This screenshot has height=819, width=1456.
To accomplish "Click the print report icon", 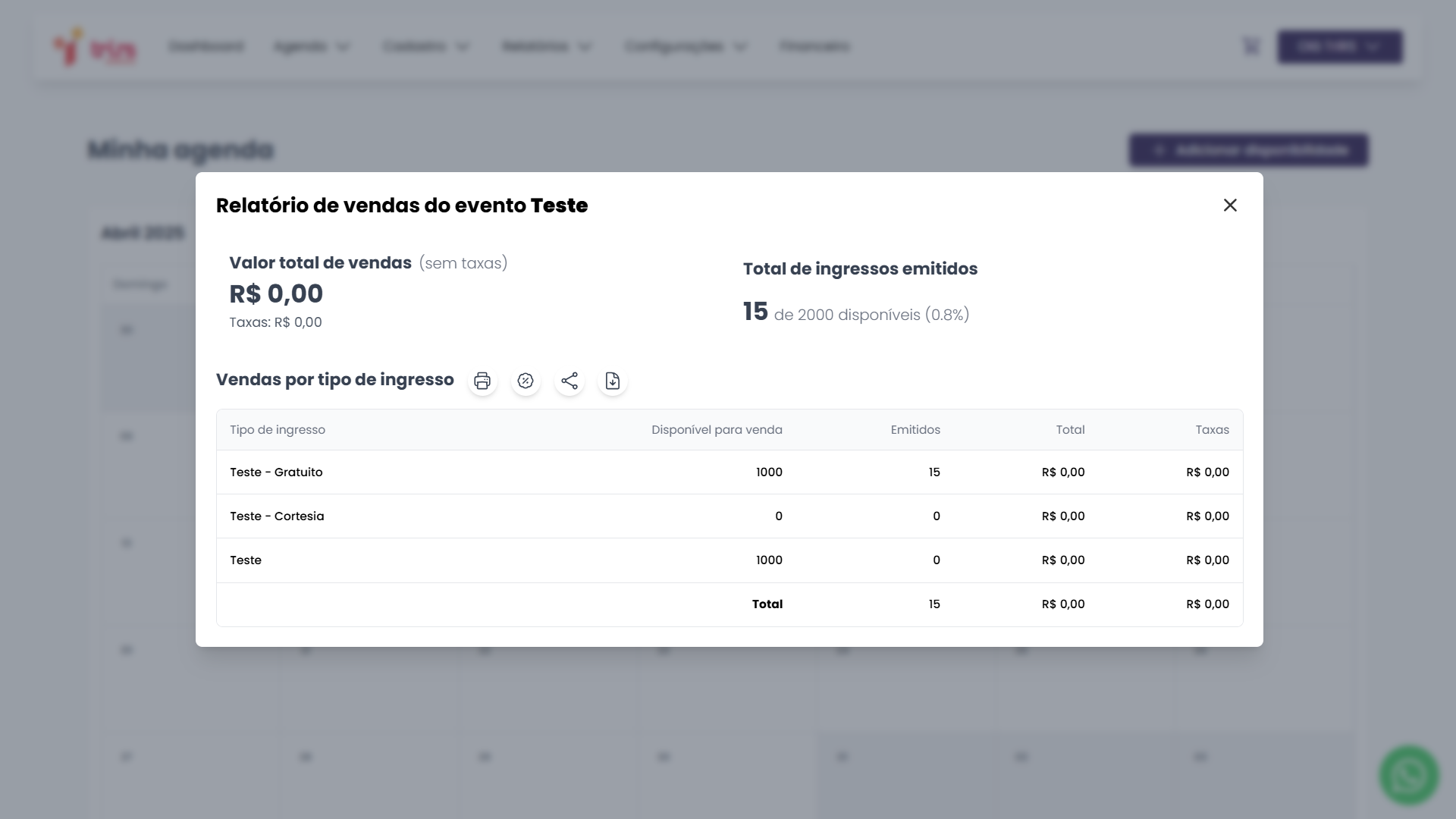I will (482, 381).
